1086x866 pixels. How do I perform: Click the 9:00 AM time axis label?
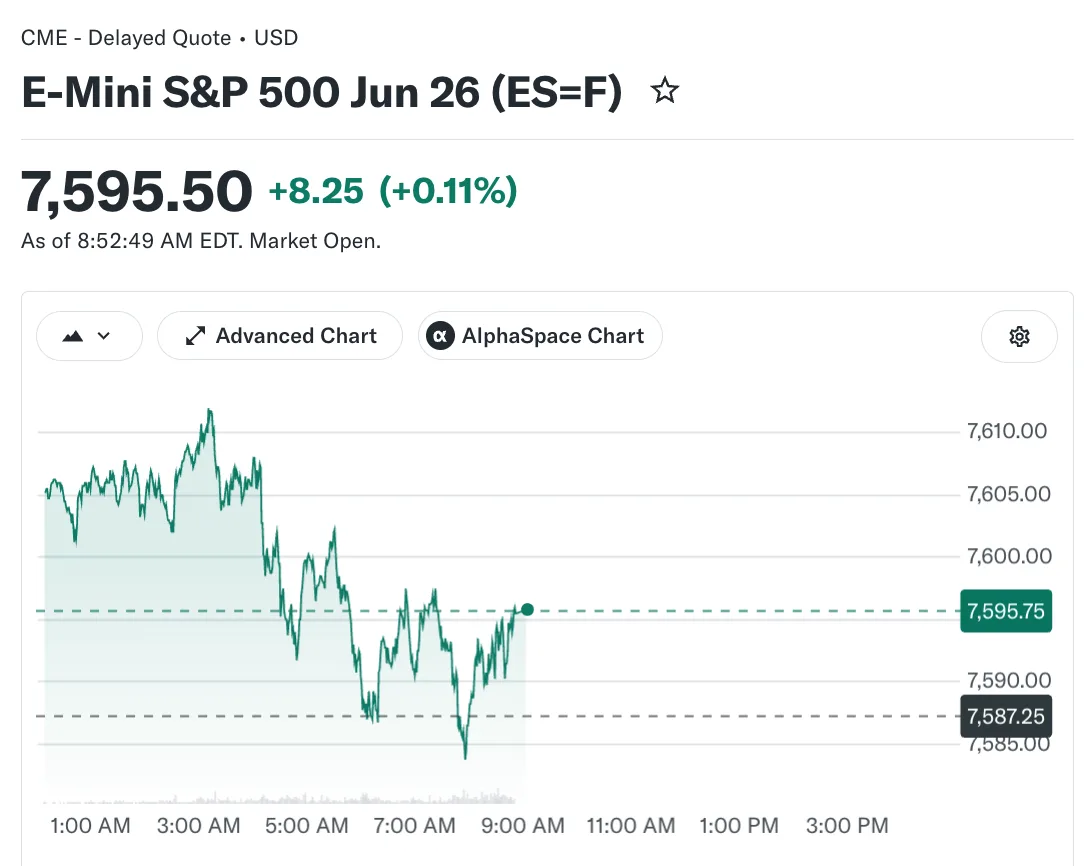523,826
